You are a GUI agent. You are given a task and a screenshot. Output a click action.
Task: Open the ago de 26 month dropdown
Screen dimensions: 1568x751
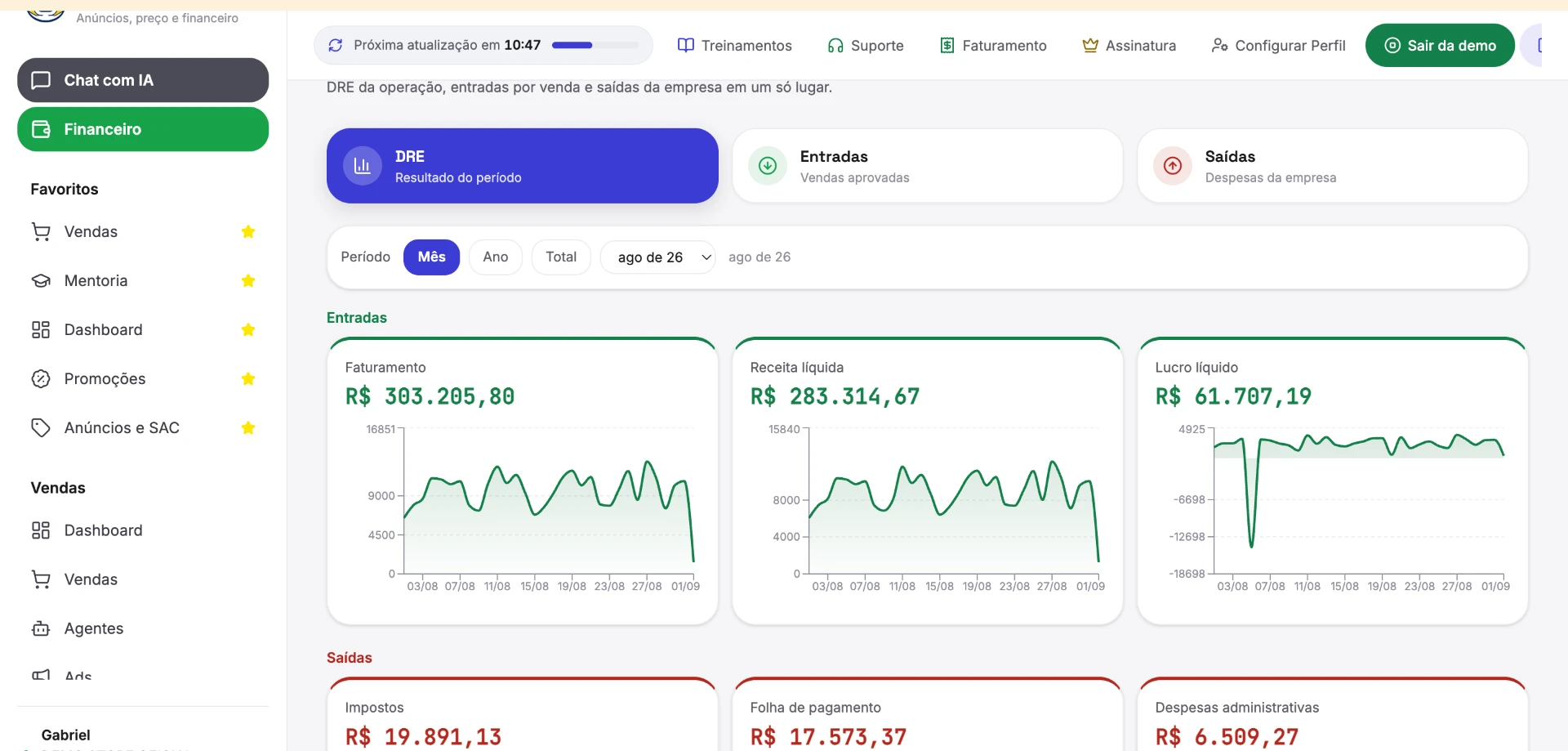pos(658,257)
